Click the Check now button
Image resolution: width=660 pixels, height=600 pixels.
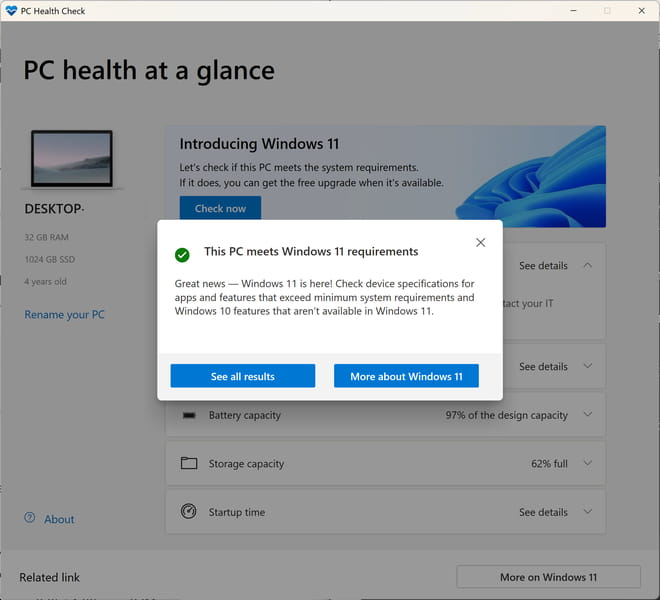pos(220,209)
